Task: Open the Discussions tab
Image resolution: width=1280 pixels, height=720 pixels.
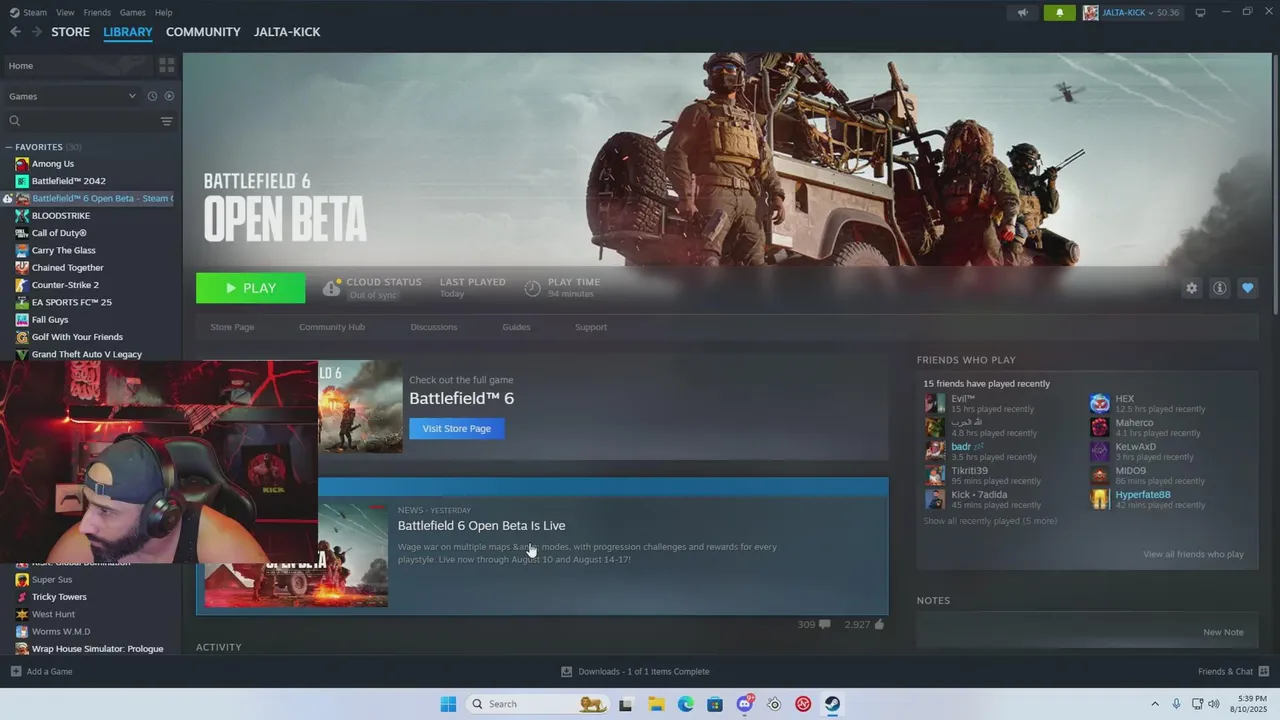Action: coord(434,327)
